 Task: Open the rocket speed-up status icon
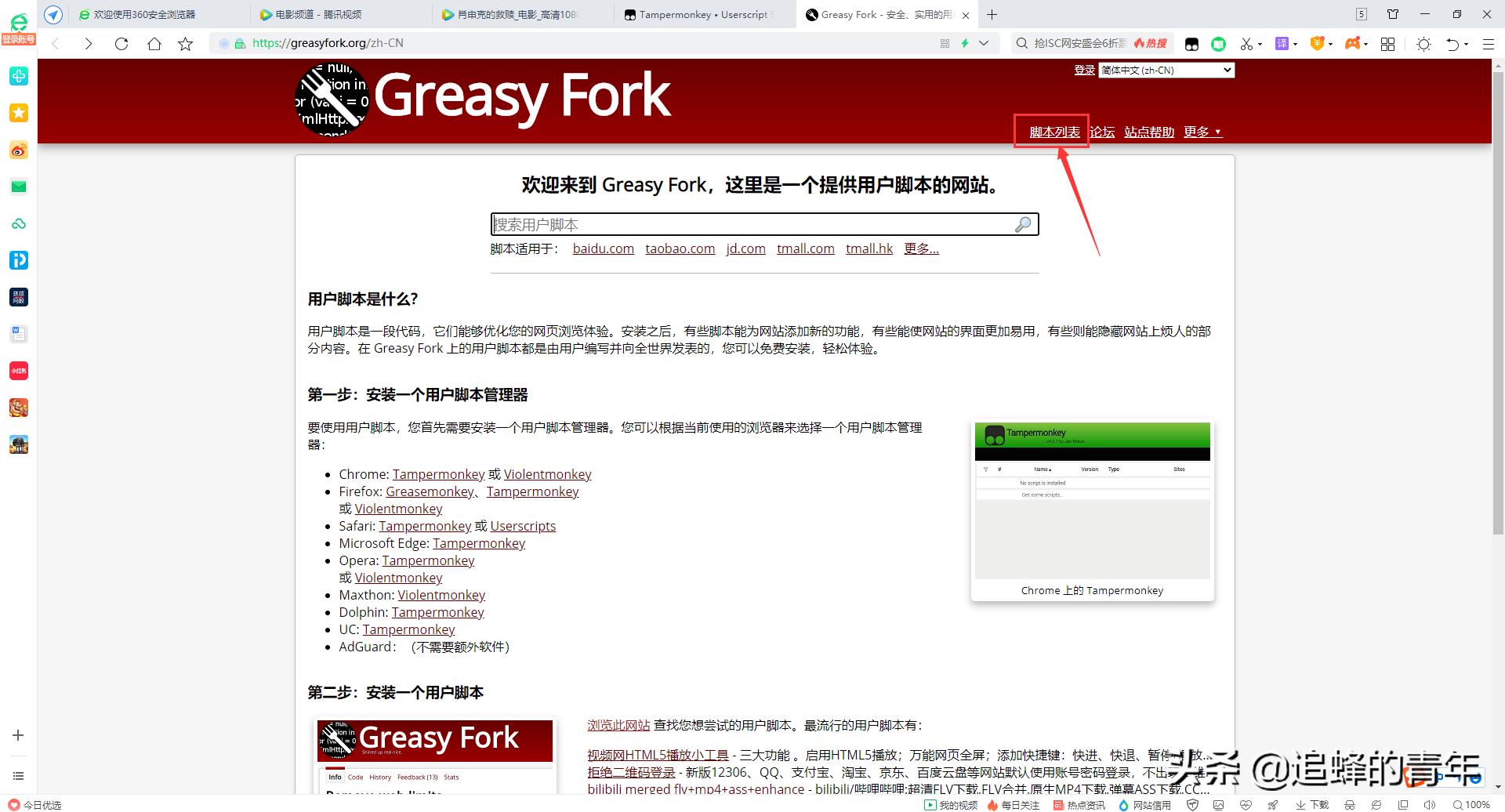[x=1272, y=805]
